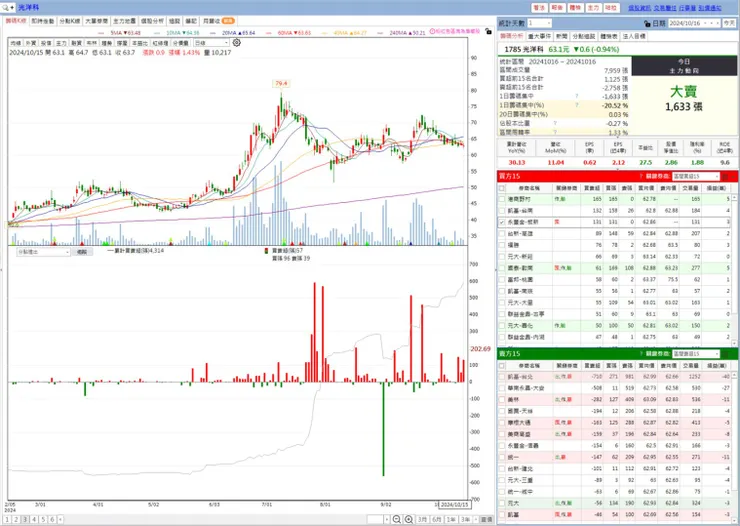The image size is (740, 526).
Task: Click the 2024/10/15 date marker on timeline
Action: [x=454, y=504]
